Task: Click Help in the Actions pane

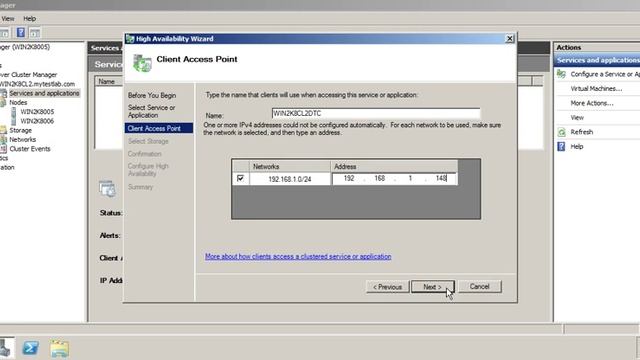Action: (577, 147)
